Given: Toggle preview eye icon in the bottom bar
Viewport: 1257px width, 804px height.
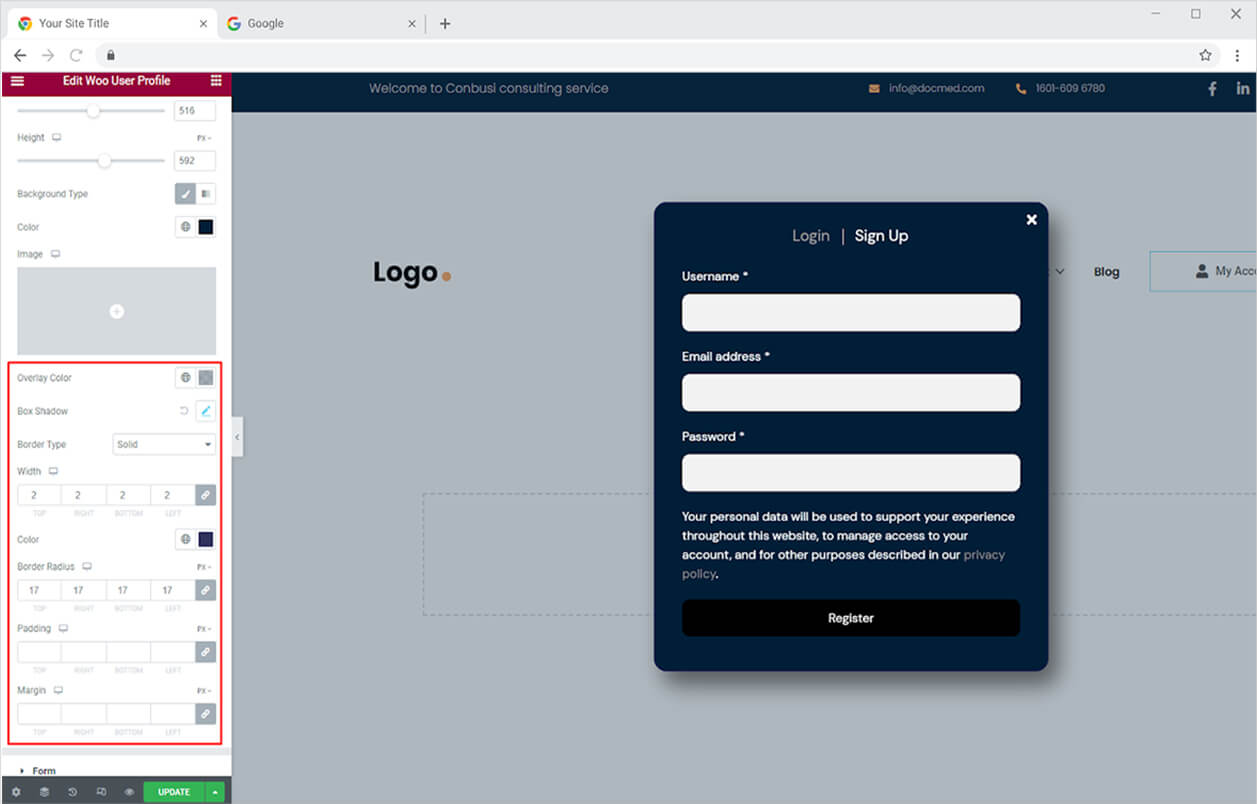Looking at the screenshot, I should [129, 792].
